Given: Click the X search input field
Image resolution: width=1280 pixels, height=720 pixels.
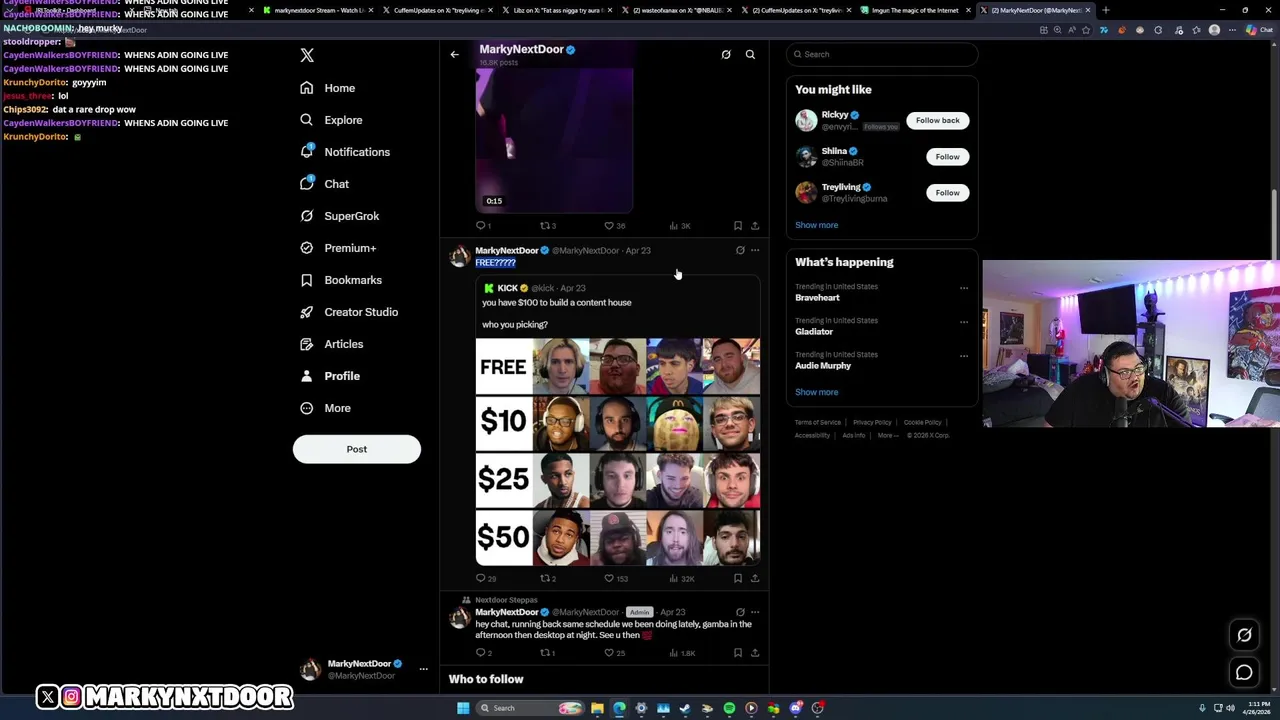Looking at the screenshot, I should coord(883,54).
